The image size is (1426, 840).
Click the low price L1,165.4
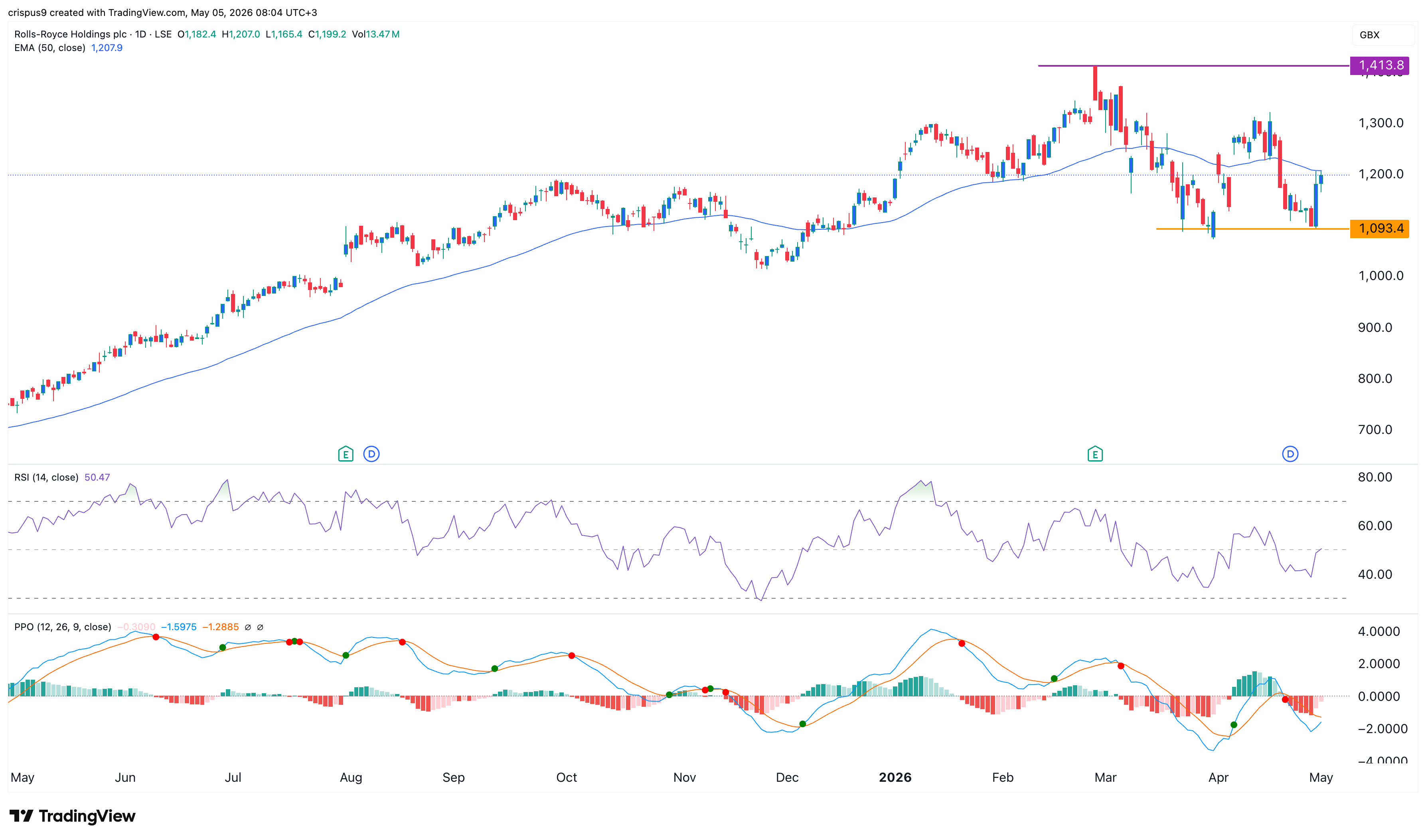tap(284, 34)
